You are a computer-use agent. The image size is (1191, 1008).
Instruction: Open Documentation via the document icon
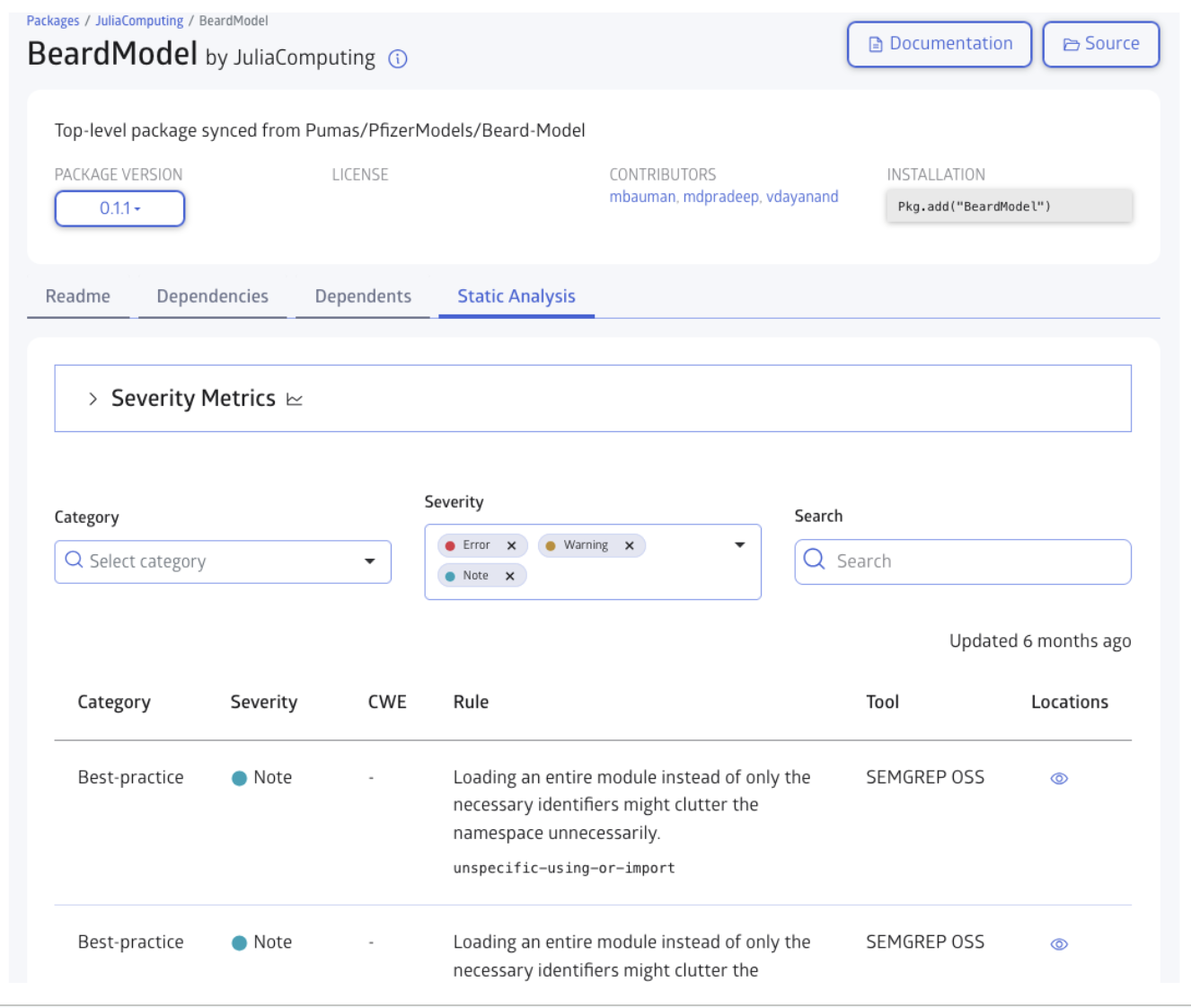click(x=875, y=43)
